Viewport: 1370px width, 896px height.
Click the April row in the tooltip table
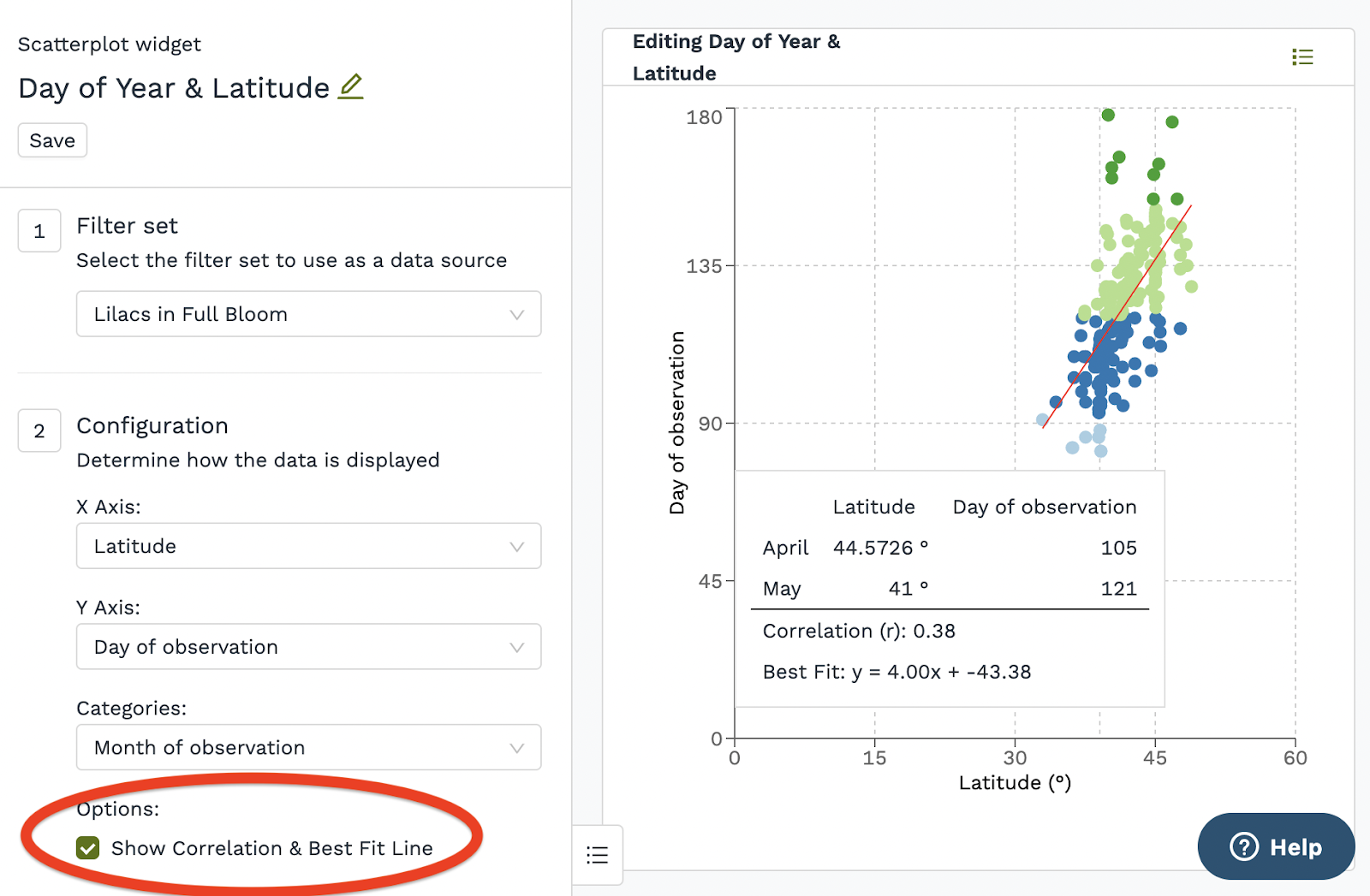click(949, 548)
